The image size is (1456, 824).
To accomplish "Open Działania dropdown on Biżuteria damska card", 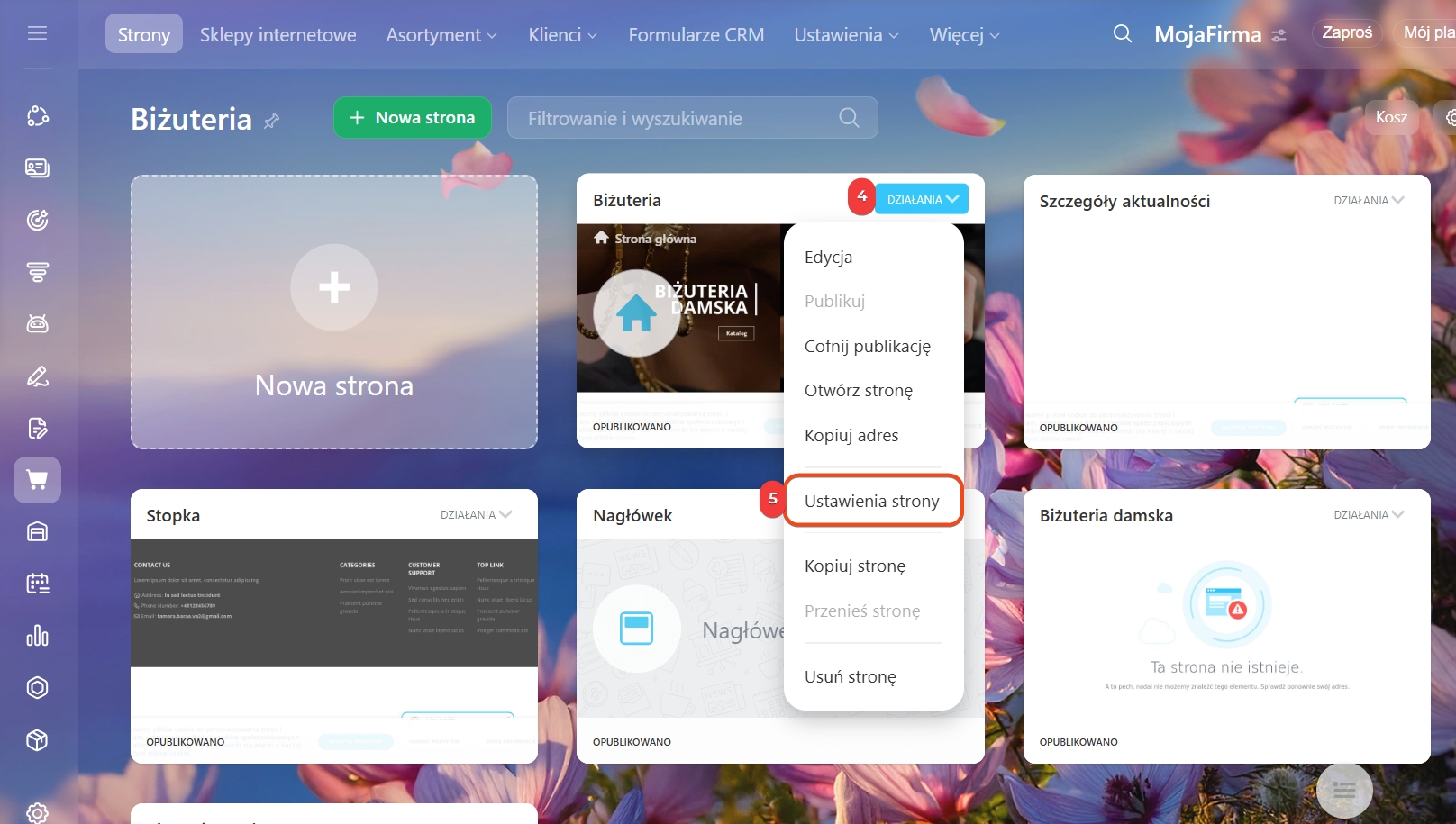I will click(1369, 515).
